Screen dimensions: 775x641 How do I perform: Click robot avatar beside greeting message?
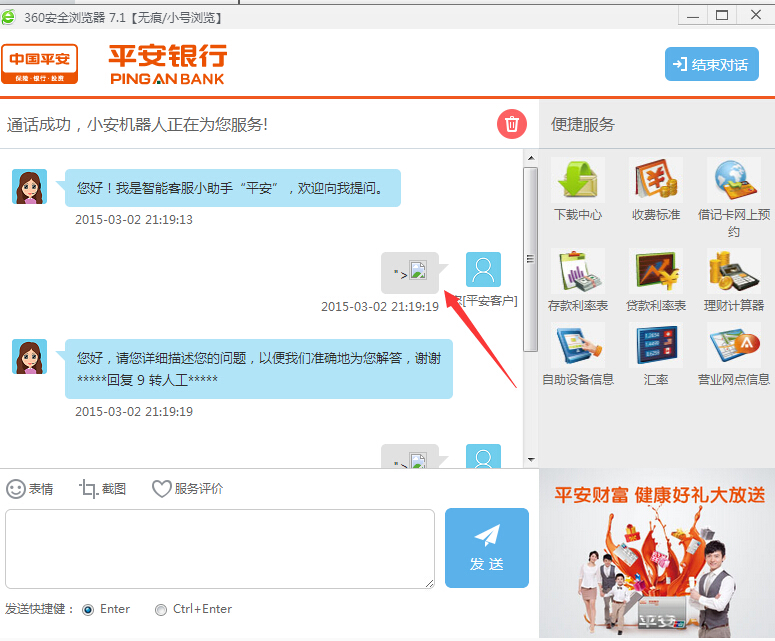pyautogui.click(x=30, y=186)
